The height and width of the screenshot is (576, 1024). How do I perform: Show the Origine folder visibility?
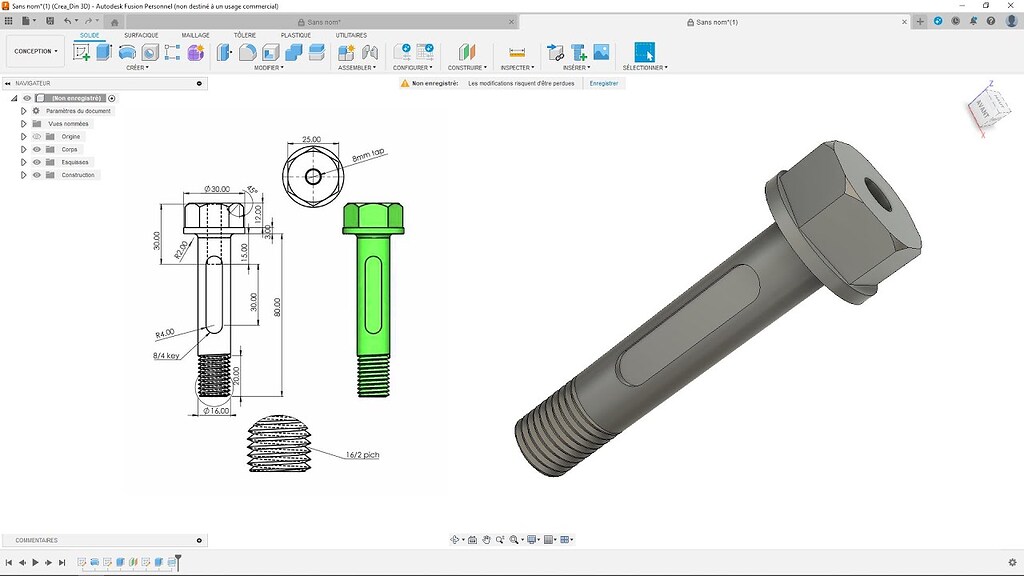pyautogui.click(x=37, y=136)
